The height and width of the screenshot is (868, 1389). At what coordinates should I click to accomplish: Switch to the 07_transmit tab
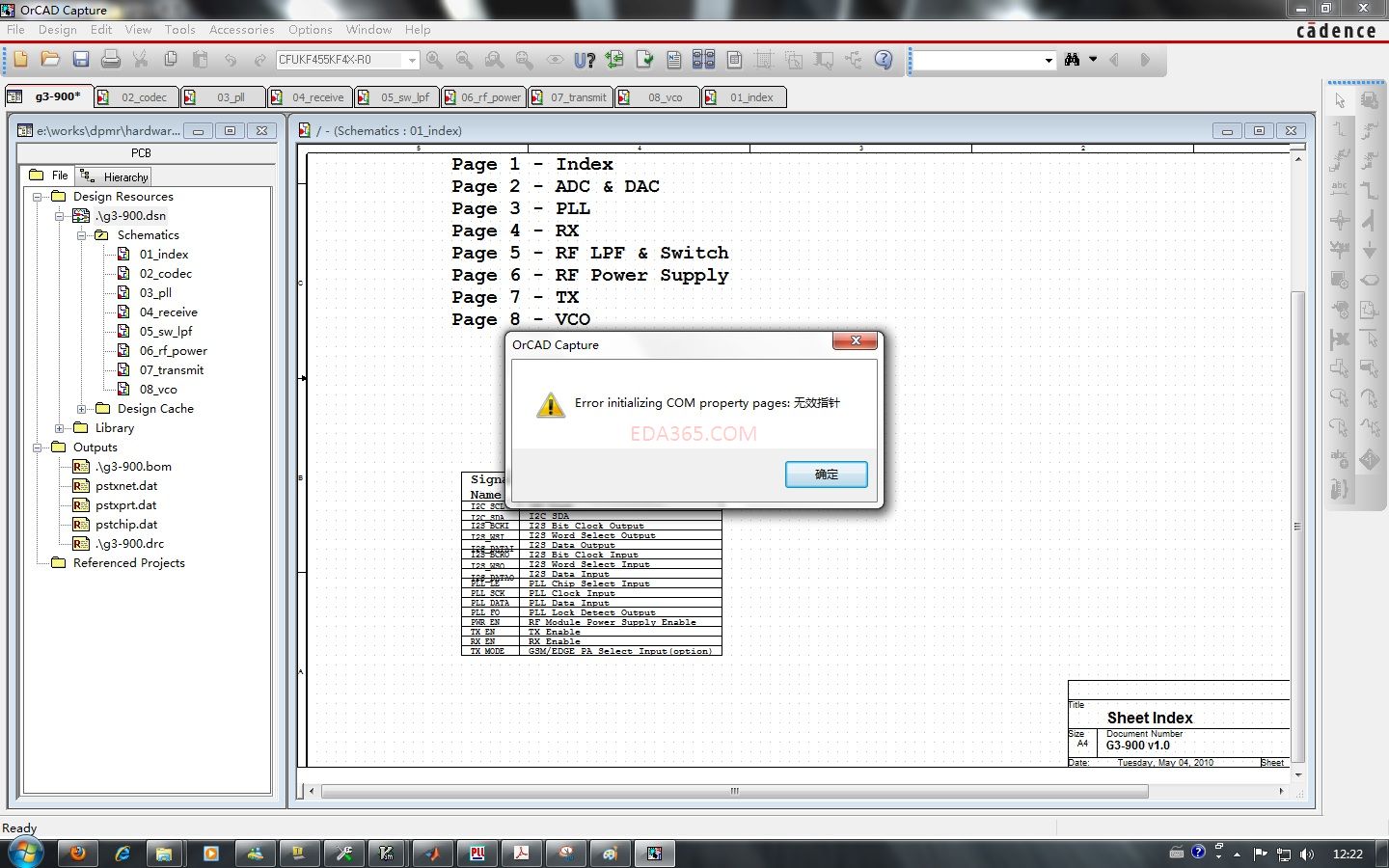click(x=570, y=97)
